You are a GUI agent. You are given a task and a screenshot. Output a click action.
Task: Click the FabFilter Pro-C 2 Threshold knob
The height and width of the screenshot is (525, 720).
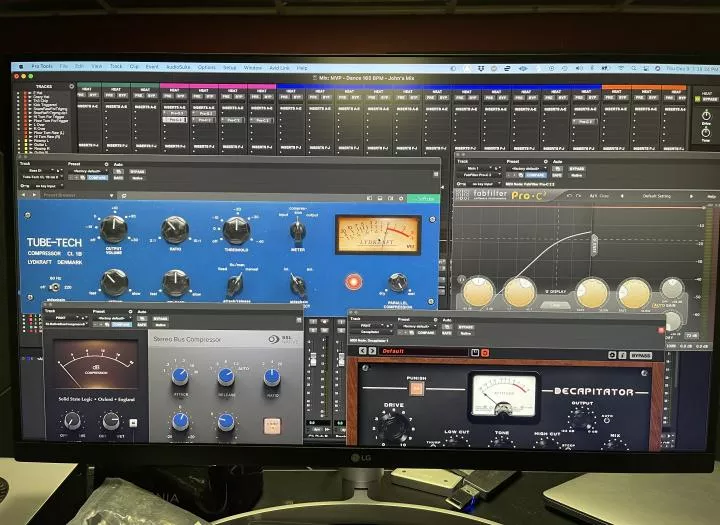[x=478, y=292]
